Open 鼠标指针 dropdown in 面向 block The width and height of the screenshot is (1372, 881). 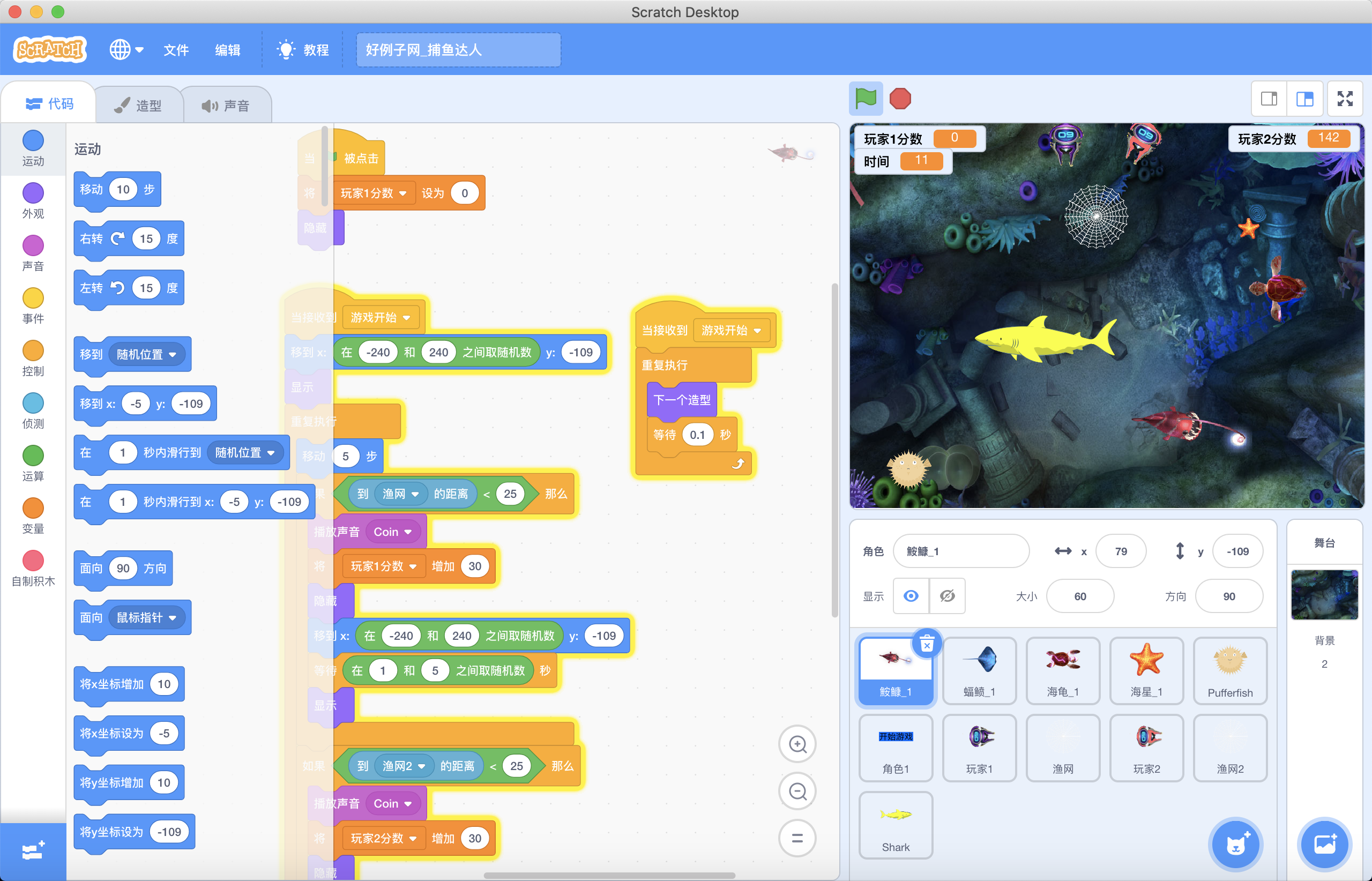point(147,618)
